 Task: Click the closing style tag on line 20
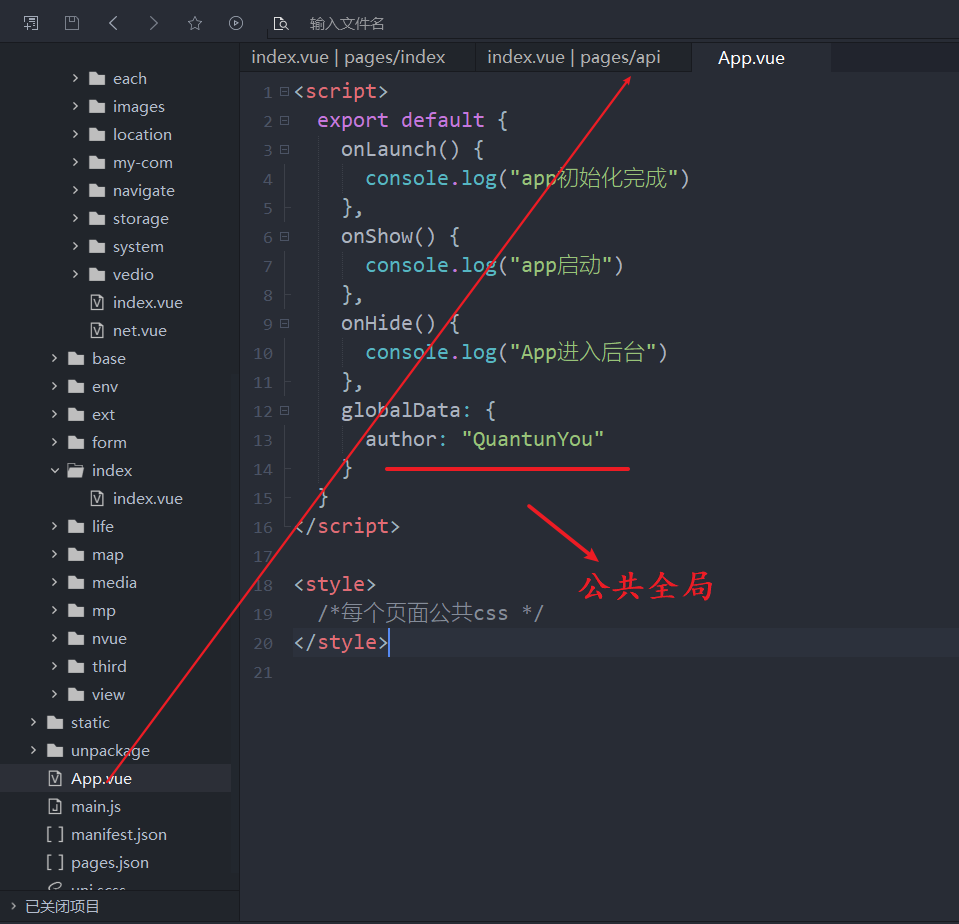pyautogui.click(x=341, y=643)
